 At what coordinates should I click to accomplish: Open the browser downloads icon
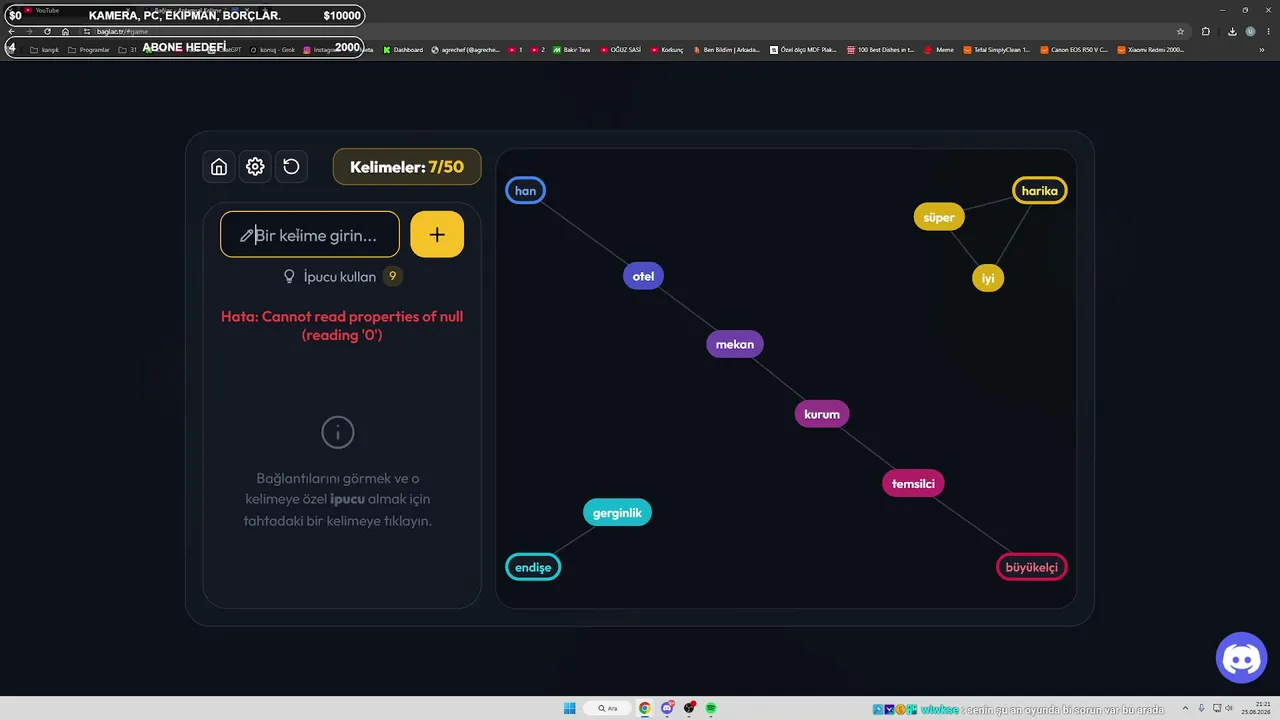click(x=1232, y=31)
